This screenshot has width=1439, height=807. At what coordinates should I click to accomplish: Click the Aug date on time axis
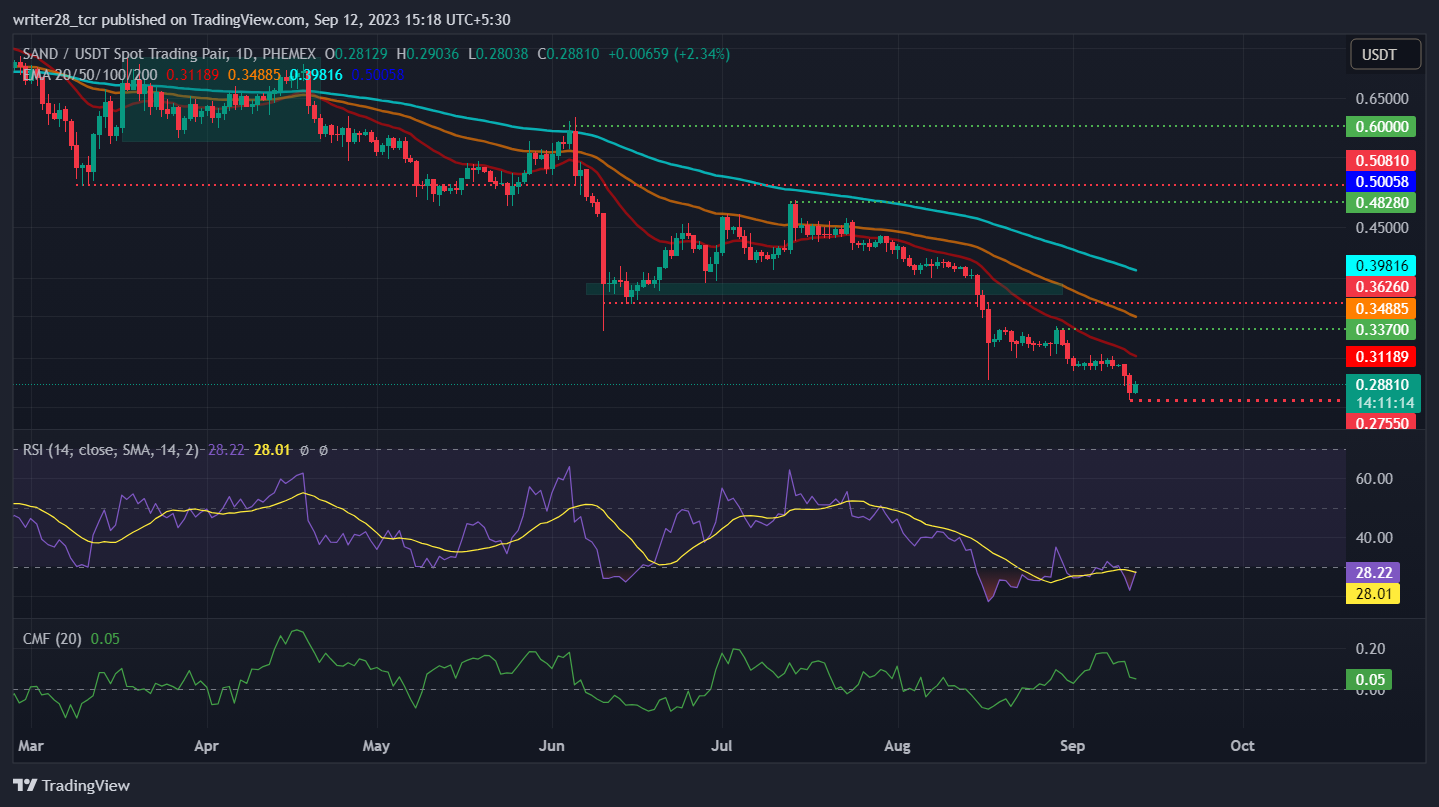[898, 746]
